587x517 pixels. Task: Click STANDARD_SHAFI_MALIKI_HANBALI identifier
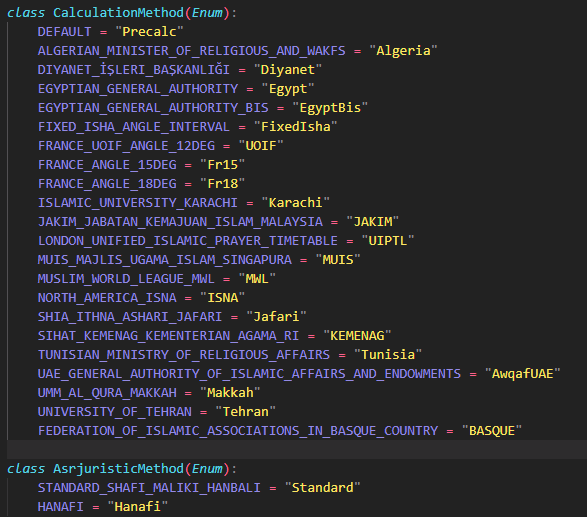click(x=149, y=488)
